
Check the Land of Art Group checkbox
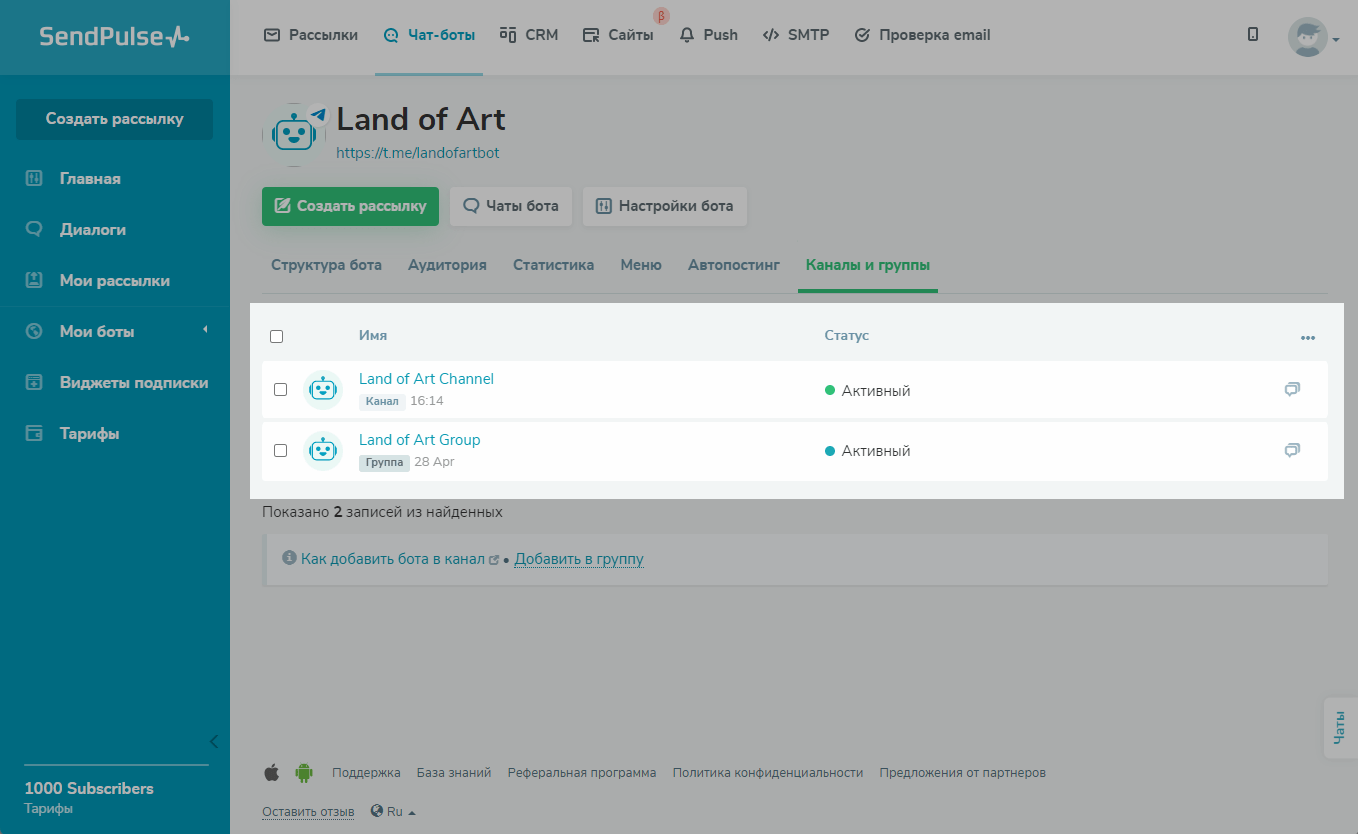(x=281, y=451)
